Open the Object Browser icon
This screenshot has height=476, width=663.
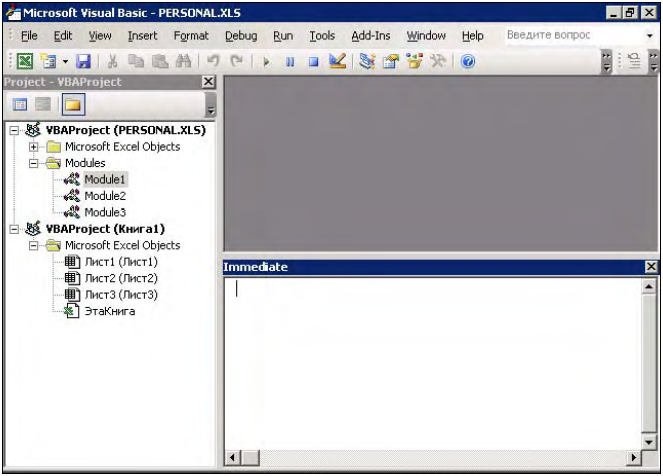[414, 62]
